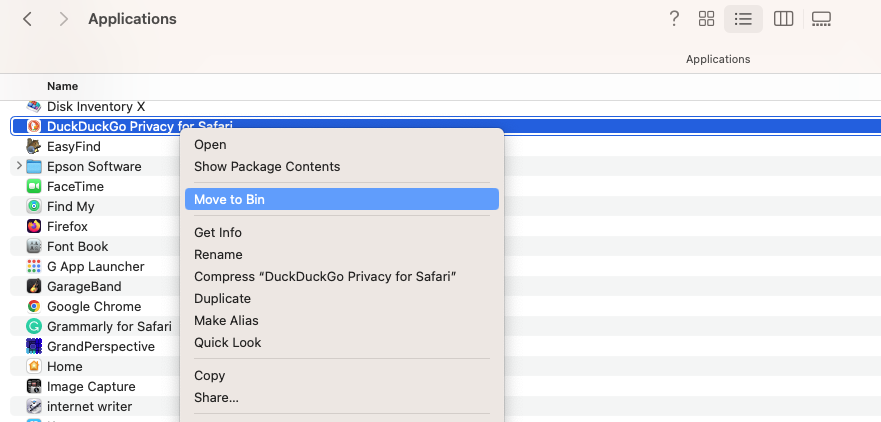881x422 pixels.
Task: Click the internet writer app icon
Action: [x=34, y=406]
